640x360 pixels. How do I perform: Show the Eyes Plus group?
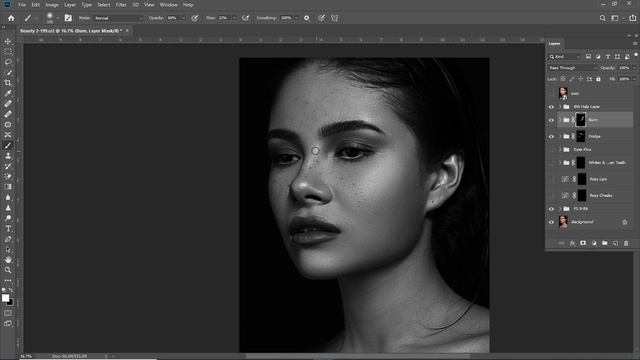point(551,150)
